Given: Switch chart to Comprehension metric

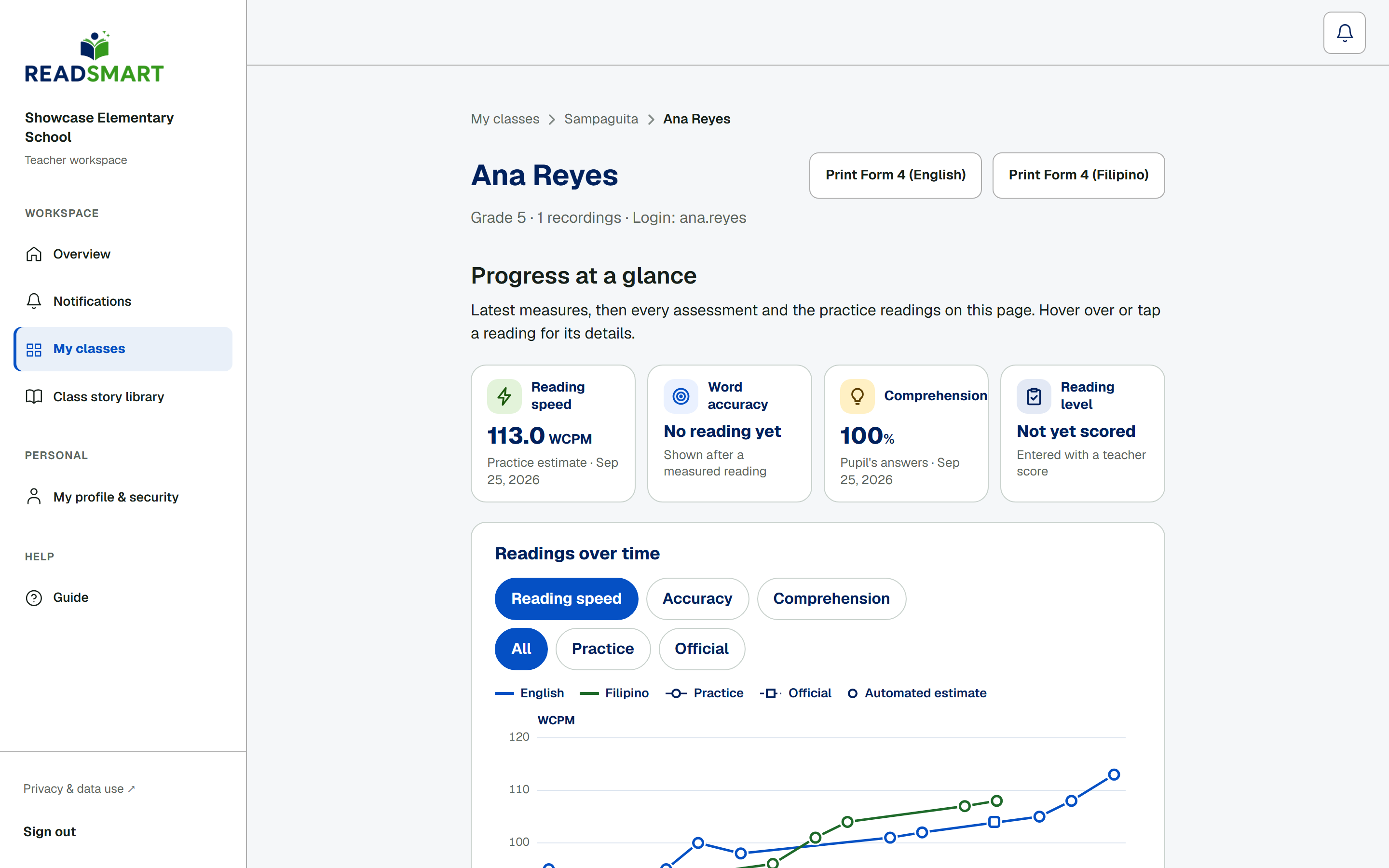Looking at the screenshot, I should [x=831, y=598].
